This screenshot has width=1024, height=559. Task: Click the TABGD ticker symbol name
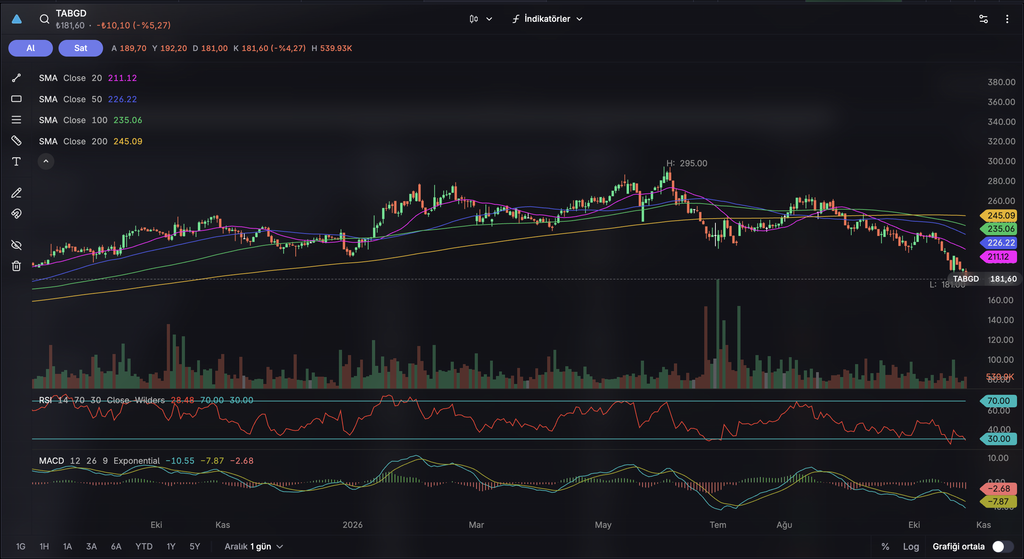pyautogui.click(x=71, y=13)
